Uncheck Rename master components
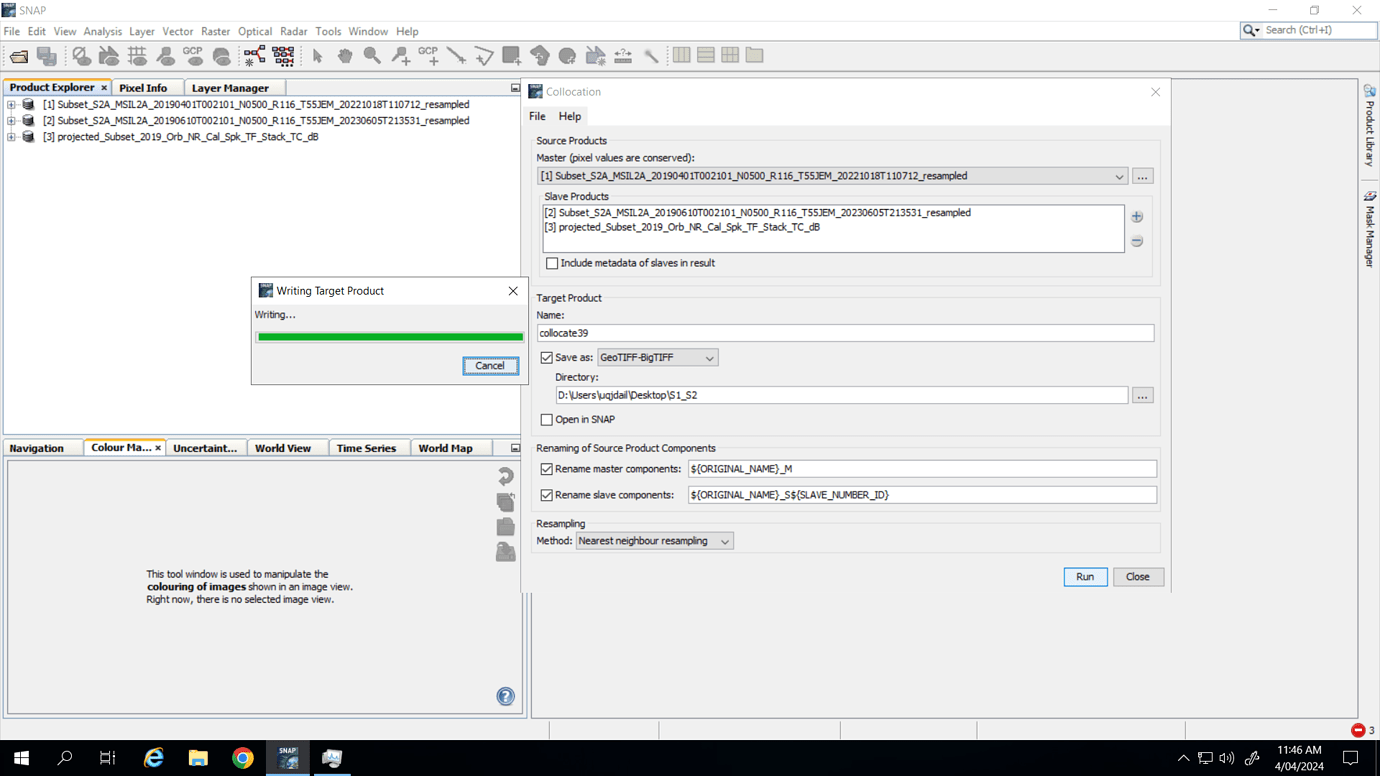 click(545, 468)
